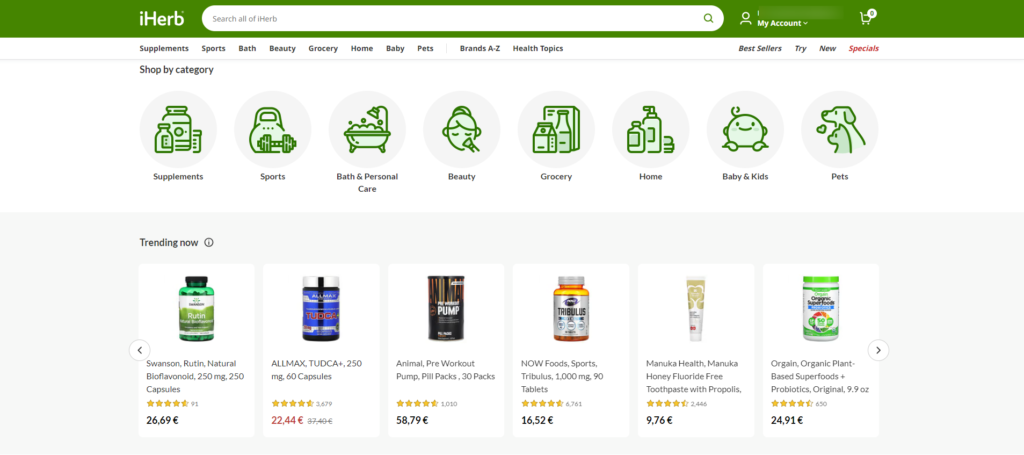Show Trending now info icon tooltip
This screenshot has height=455, width=1024.
209,242
